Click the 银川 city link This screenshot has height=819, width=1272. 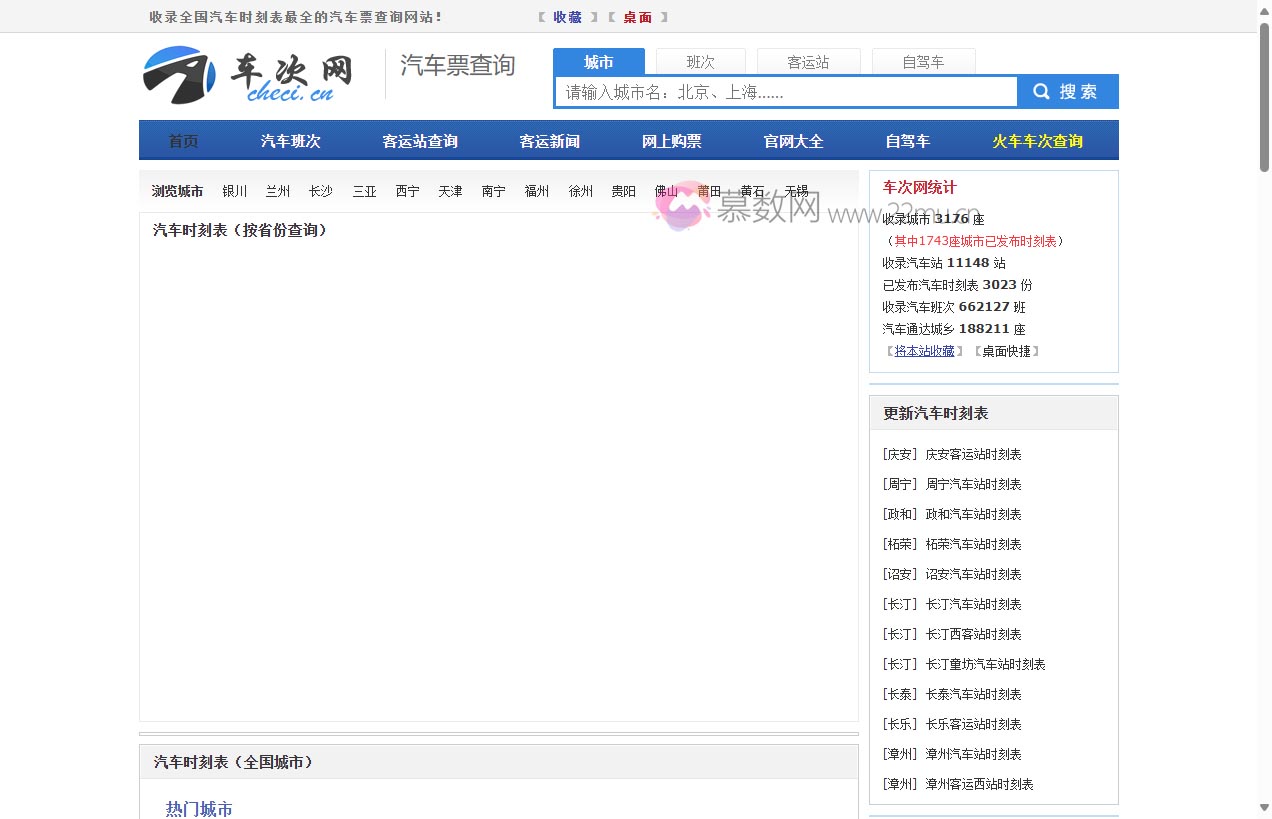pos(234,191)
